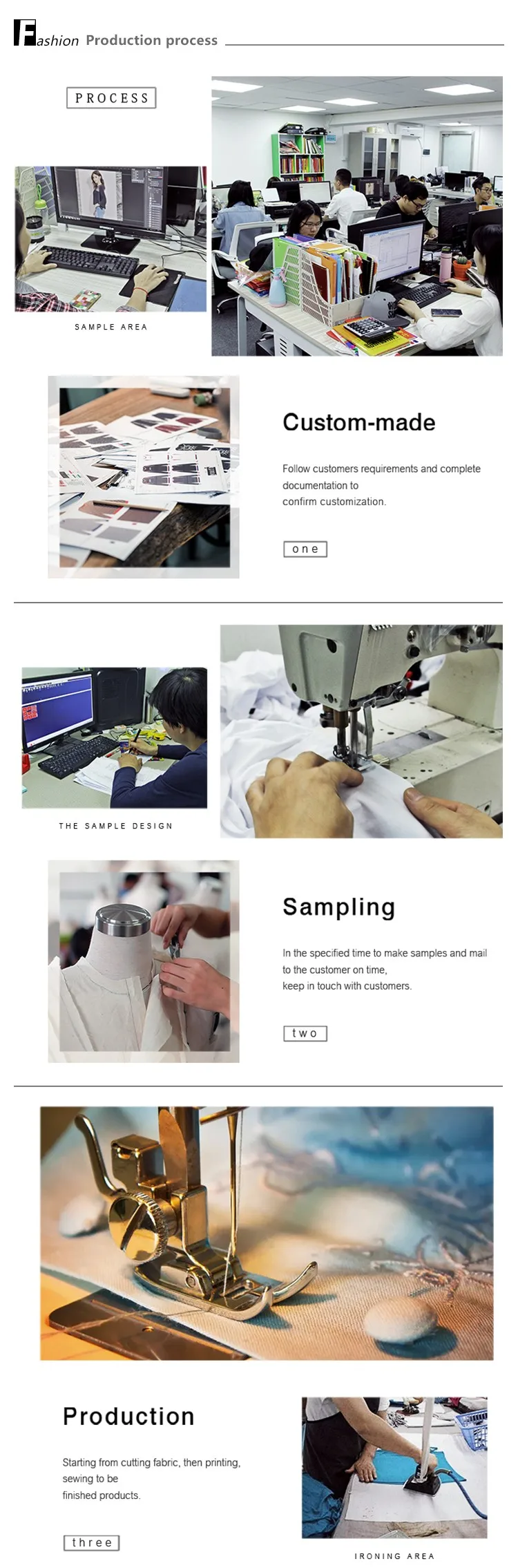Click the 'THE SAMPLE DESIGN' caption
The image size is (518, 1568).
click(116, 826)
